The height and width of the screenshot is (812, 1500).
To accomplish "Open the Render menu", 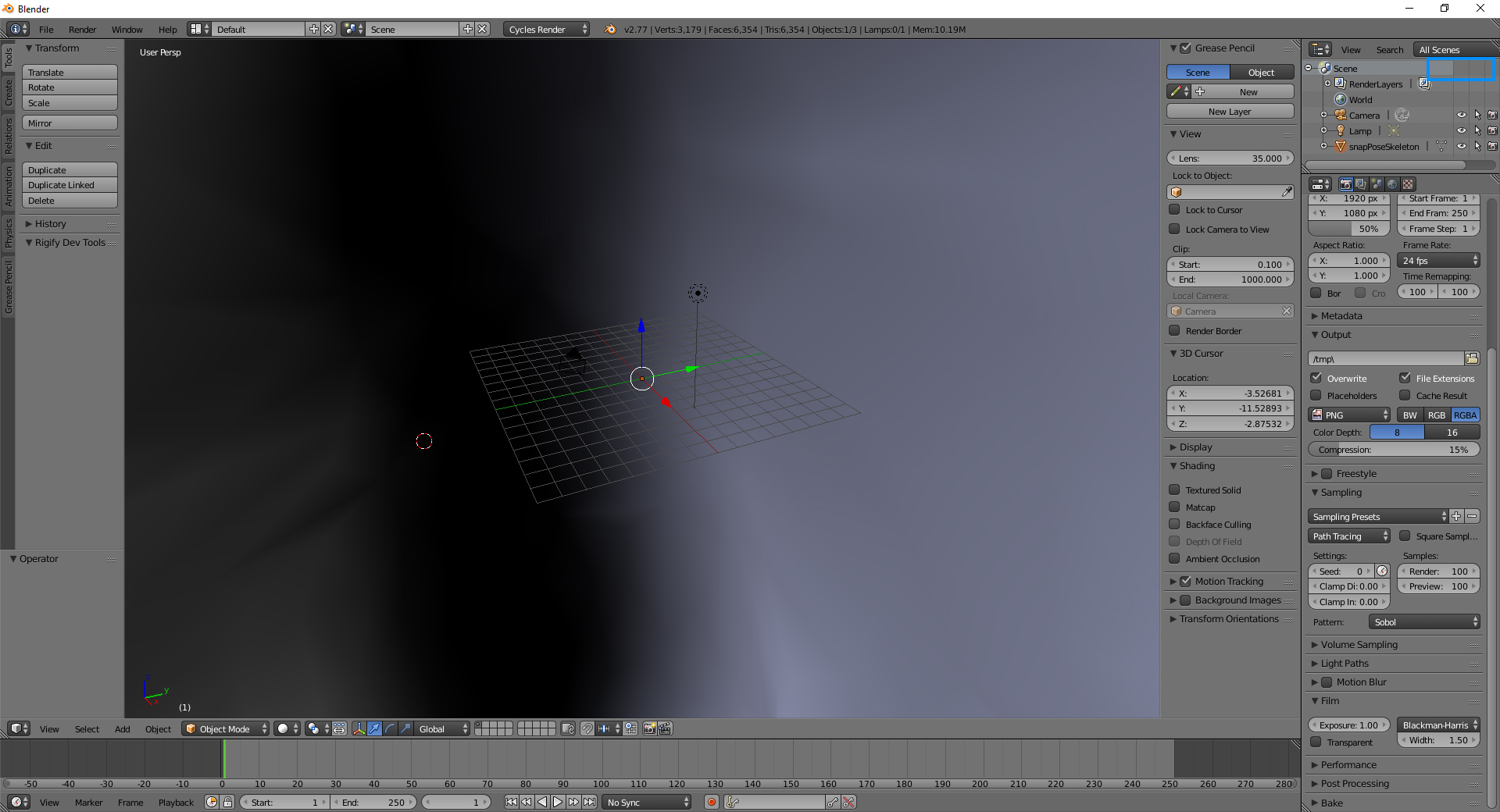I will click(82, 29).
